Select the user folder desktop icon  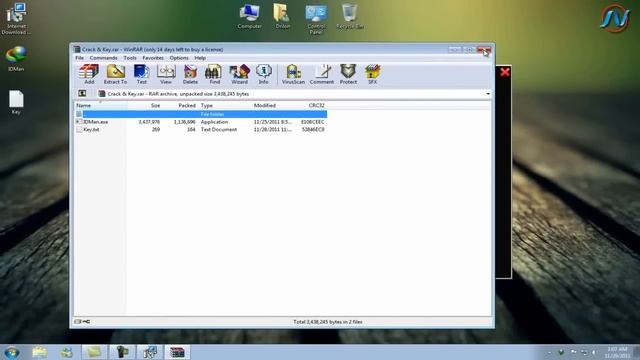point(282,16)
